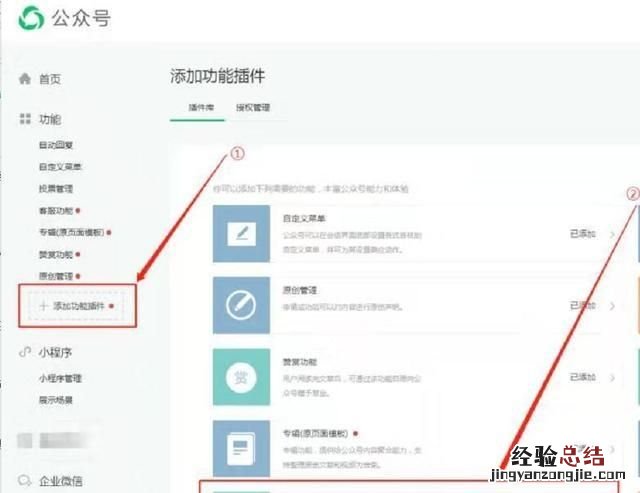Click the 小程序 link icon
The image size is (640, 493).
[25, 352]
